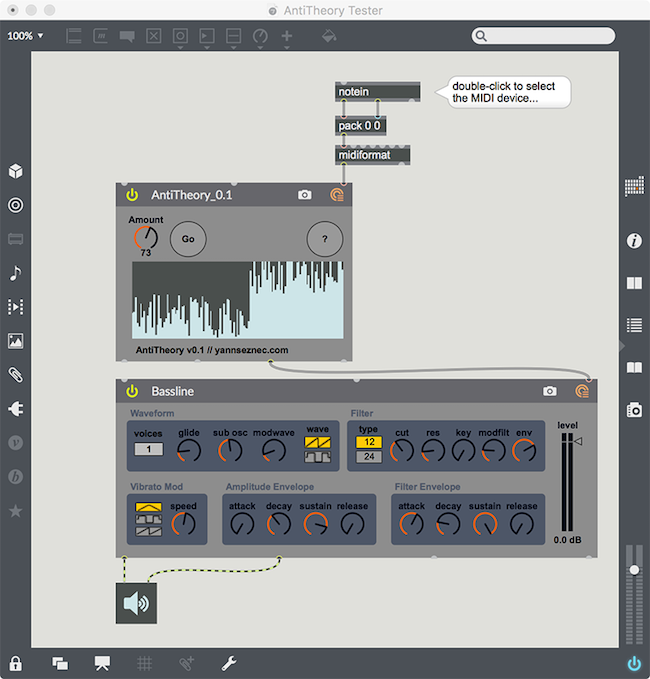Click the ? help button in AntiTheory
Viewport: 650px width, 679px height.
point(325,239)
